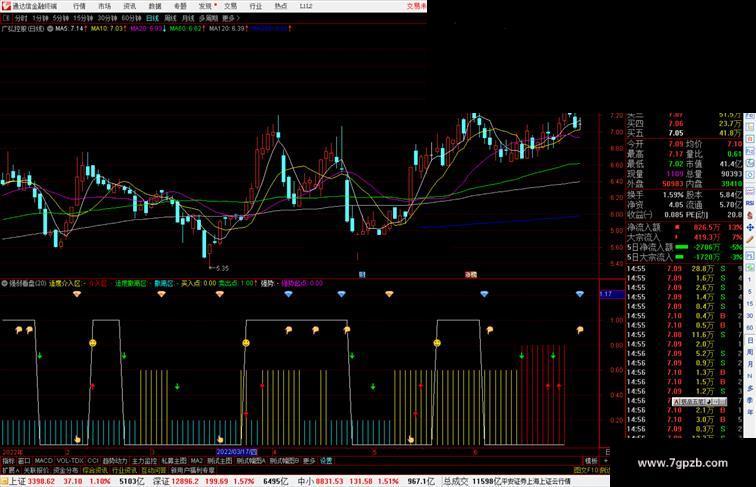Switch chart to 1分钟 period

pos(40,18)
